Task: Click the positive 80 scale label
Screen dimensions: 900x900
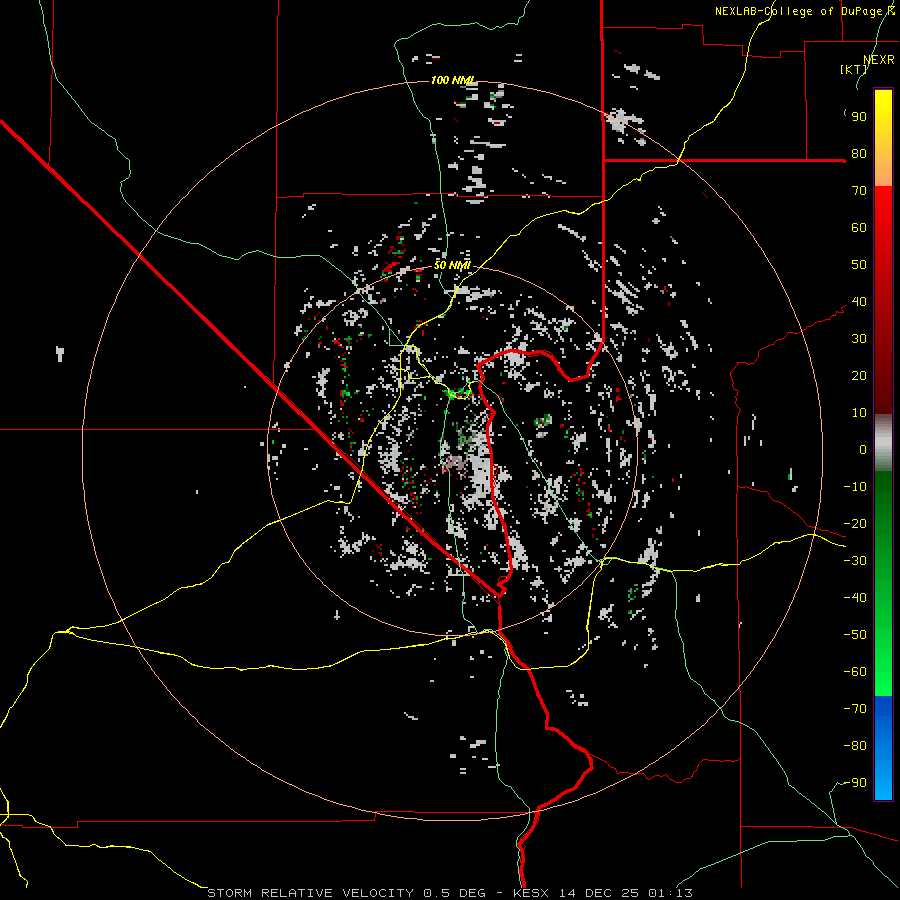Action: click(859, 154)
